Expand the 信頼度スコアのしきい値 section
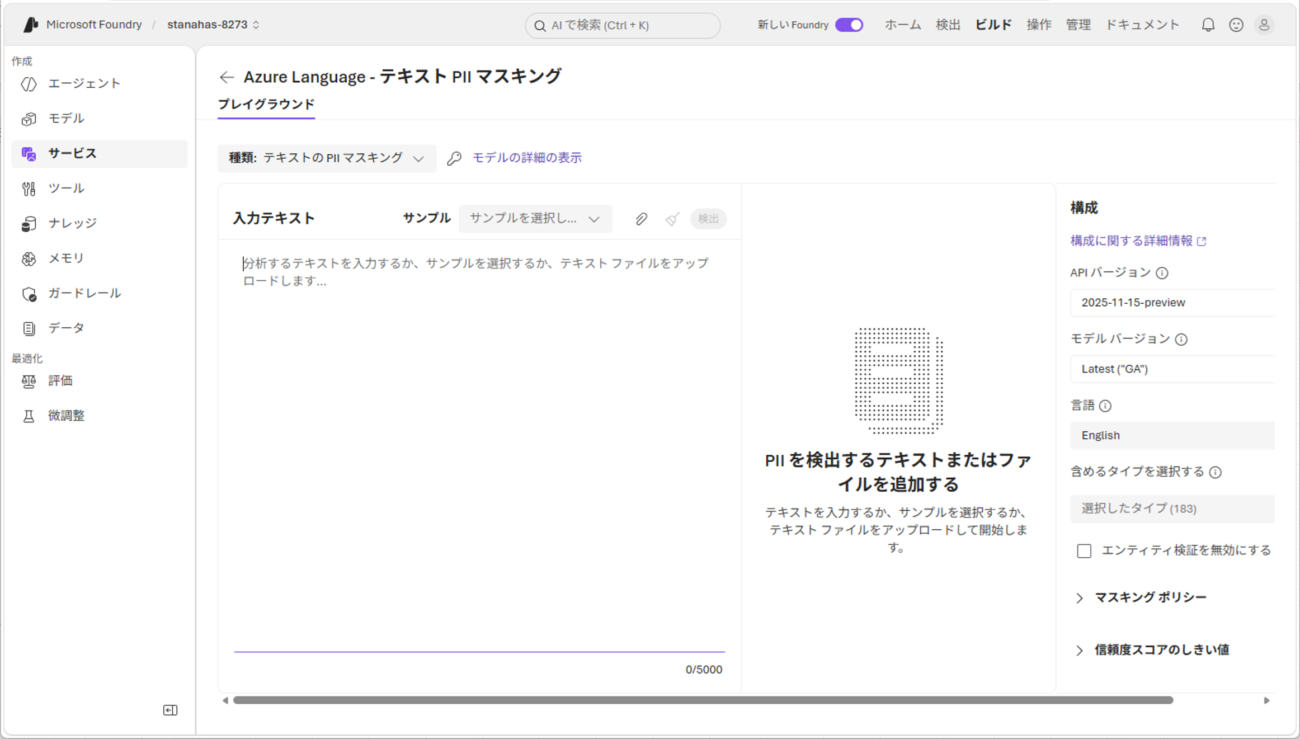1300x739 pixels. coord(1151,650)
